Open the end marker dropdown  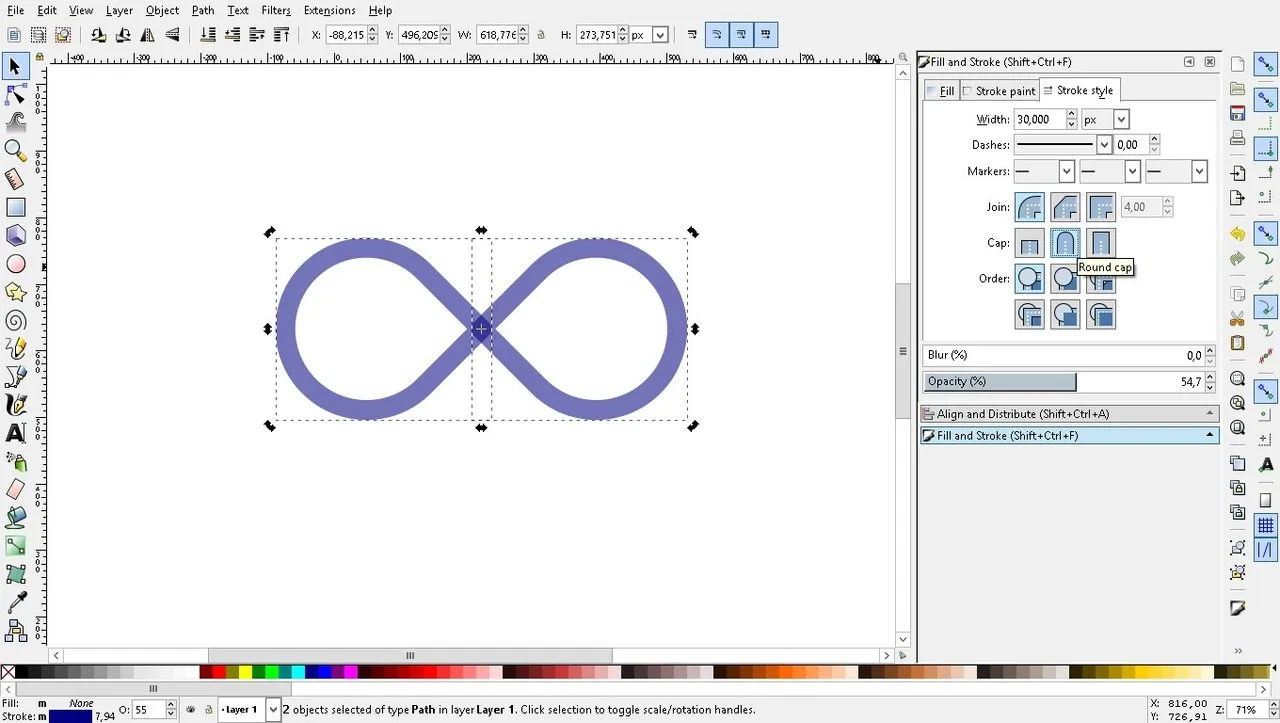point(1199,172)
